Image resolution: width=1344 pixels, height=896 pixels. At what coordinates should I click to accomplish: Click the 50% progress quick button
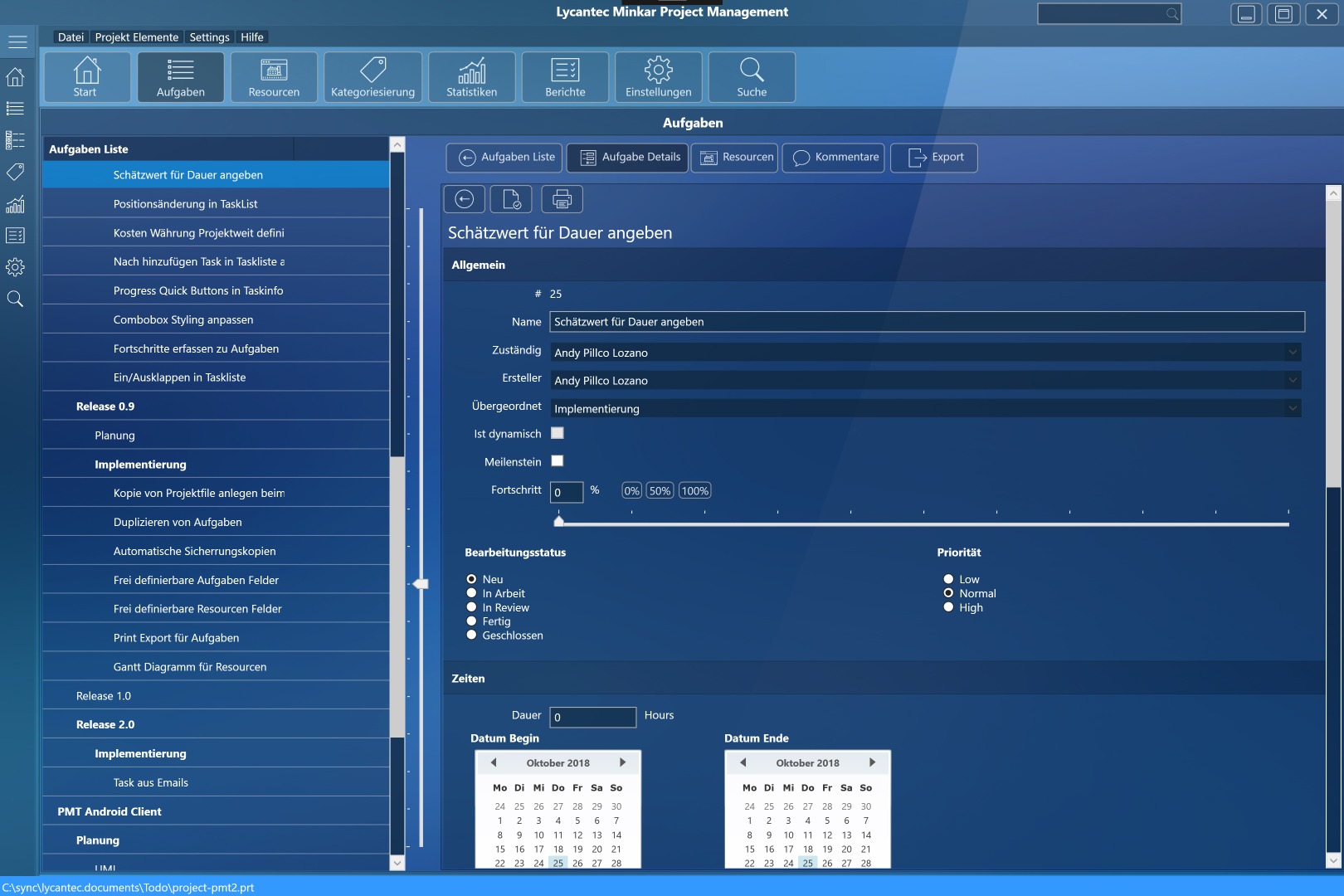click(x=660, y=491)
